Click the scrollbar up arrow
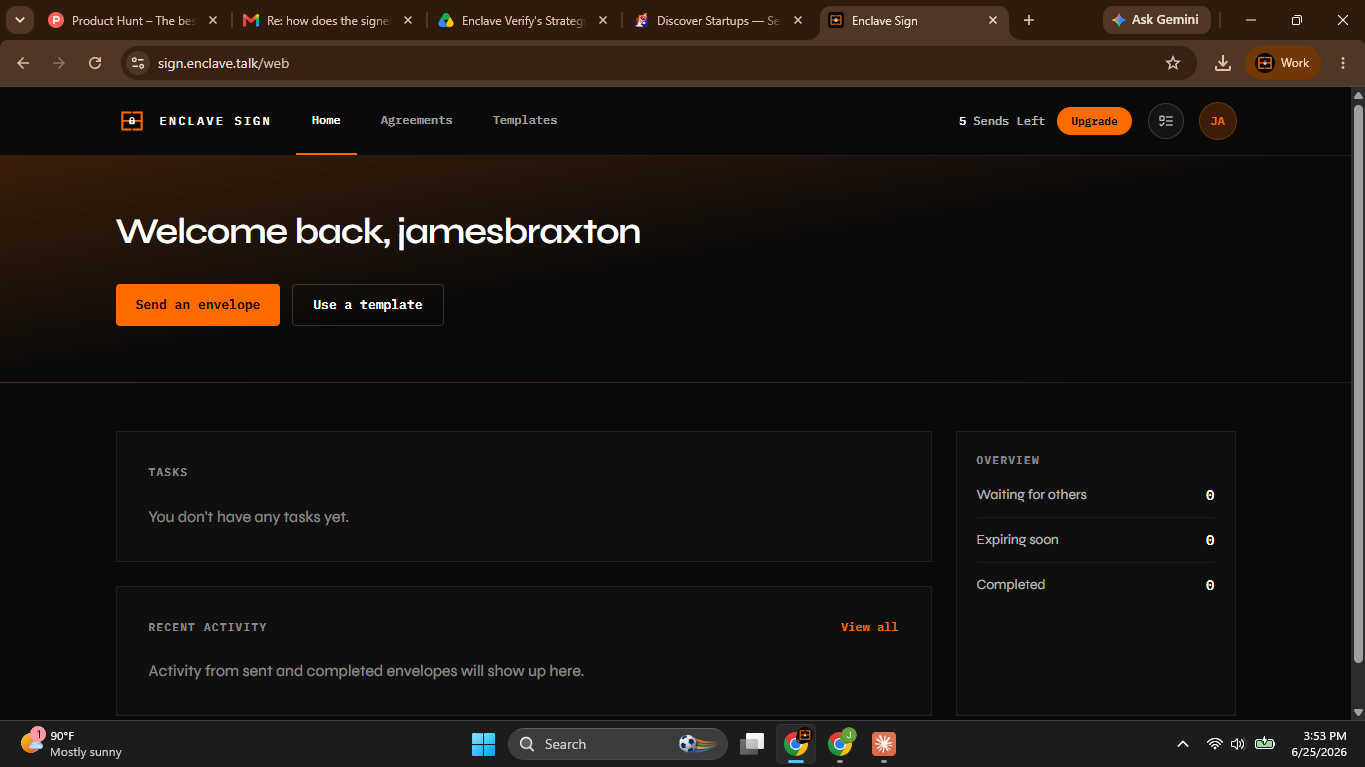1365x767 pixels. click(x=1358, y=95)
